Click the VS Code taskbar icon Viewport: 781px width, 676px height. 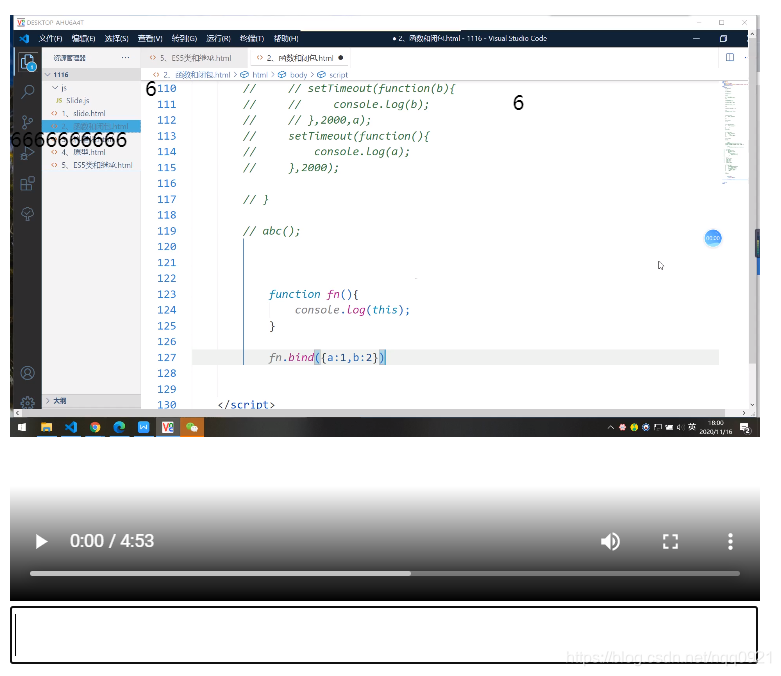pyautogui.click(x=71, y=427)
